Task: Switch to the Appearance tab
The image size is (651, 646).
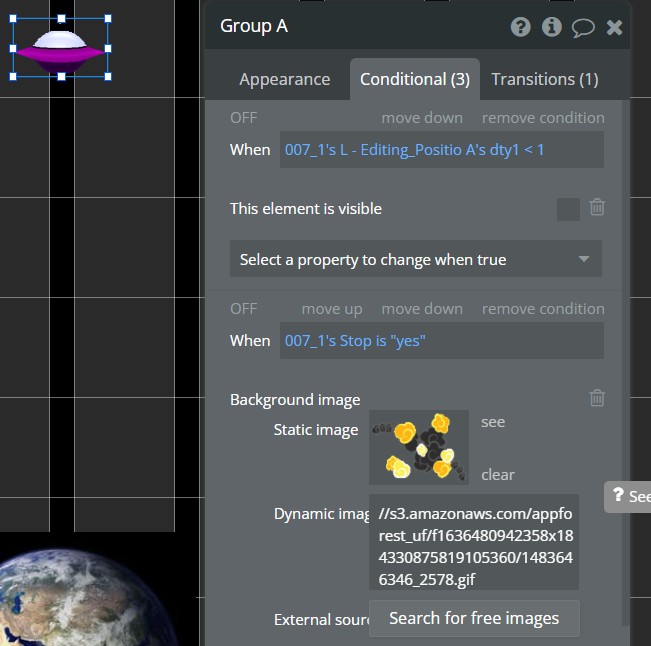Action: pyautogui.click(x=284, y=79)
